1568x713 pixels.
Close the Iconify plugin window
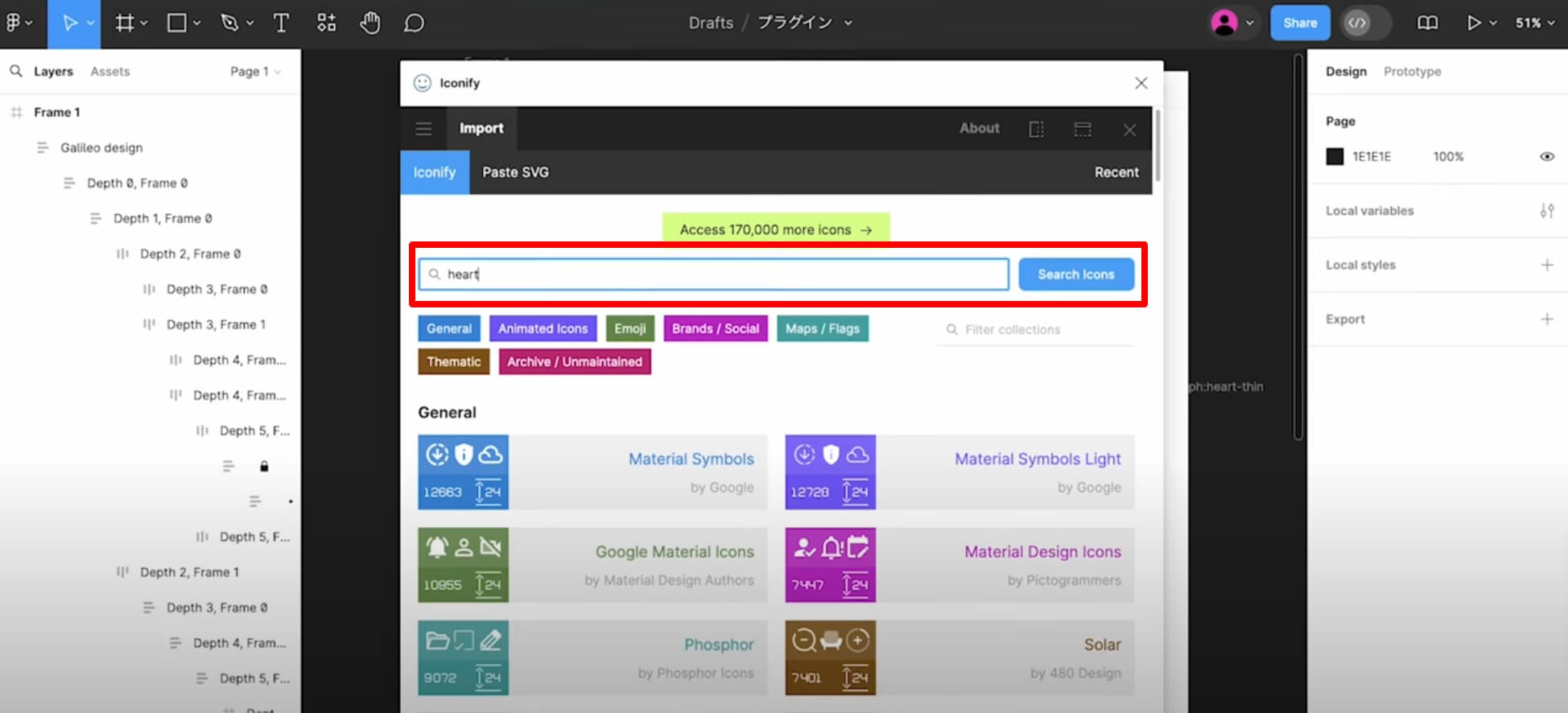coord(1141,83)
